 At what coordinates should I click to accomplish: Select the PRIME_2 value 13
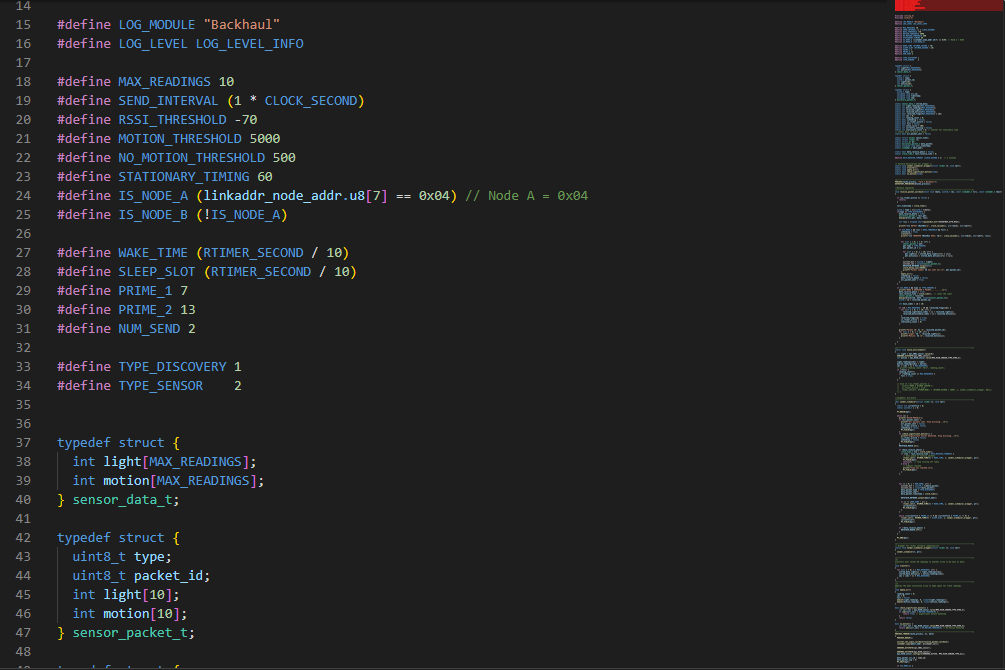point(188,309)
